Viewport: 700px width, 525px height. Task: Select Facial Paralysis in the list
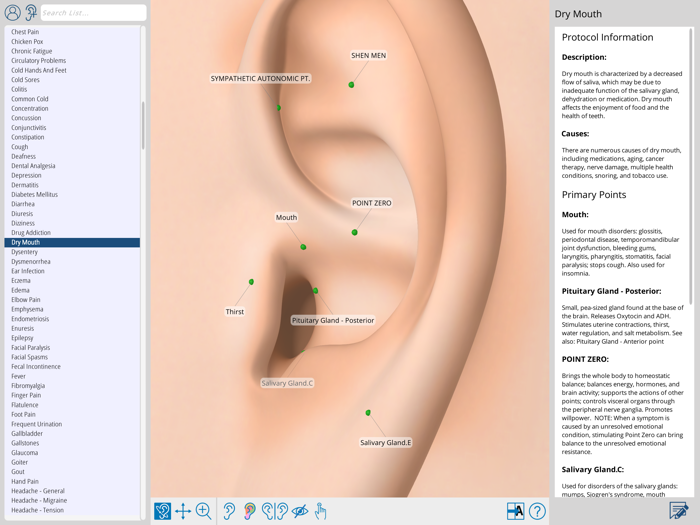tap(72, 347)
